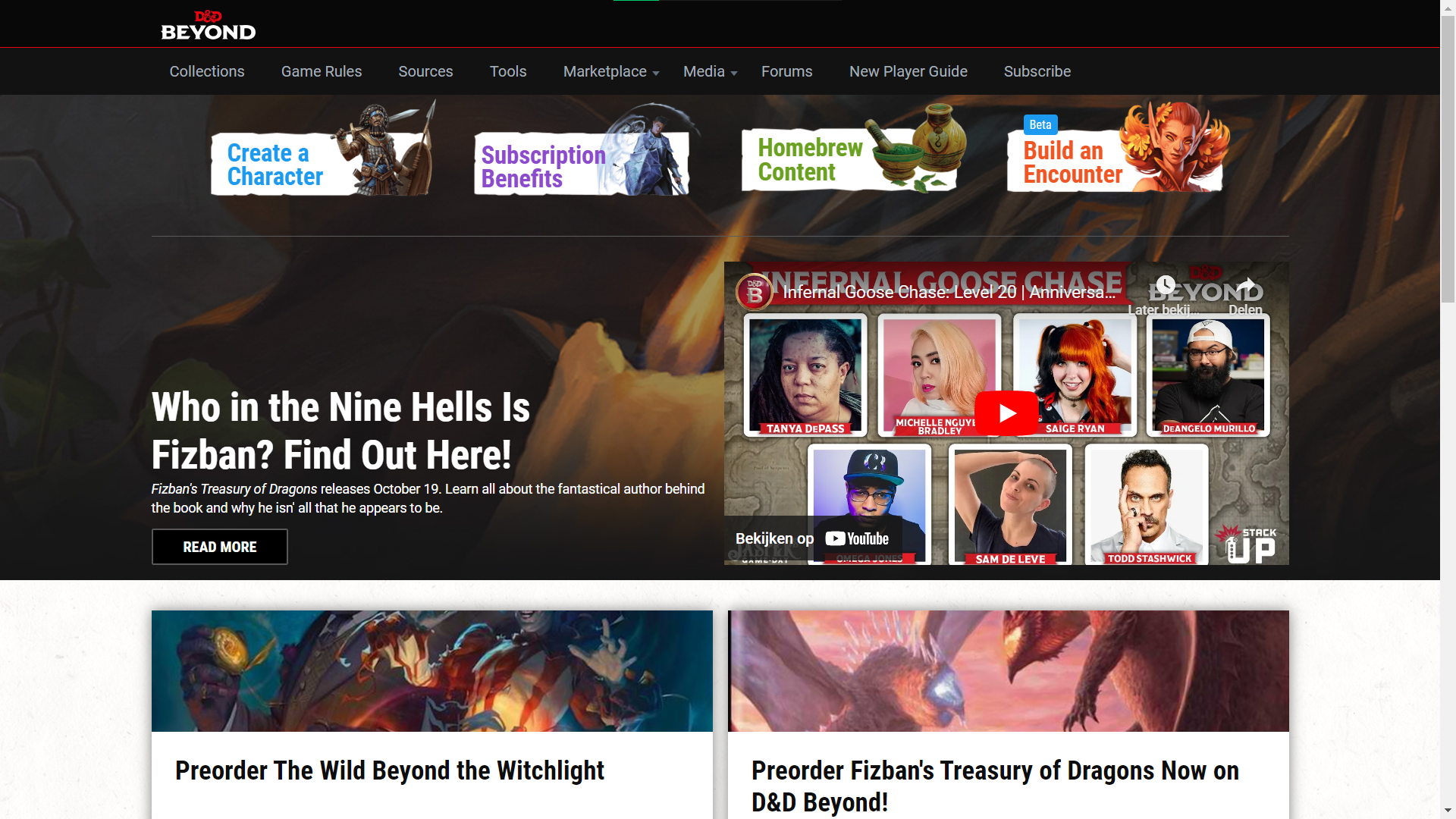The height and width of the screenshot is (819, 1456).
Task: Open Preorder The Wild Beyond the Witchlight
Action: (x=390, y=770)
